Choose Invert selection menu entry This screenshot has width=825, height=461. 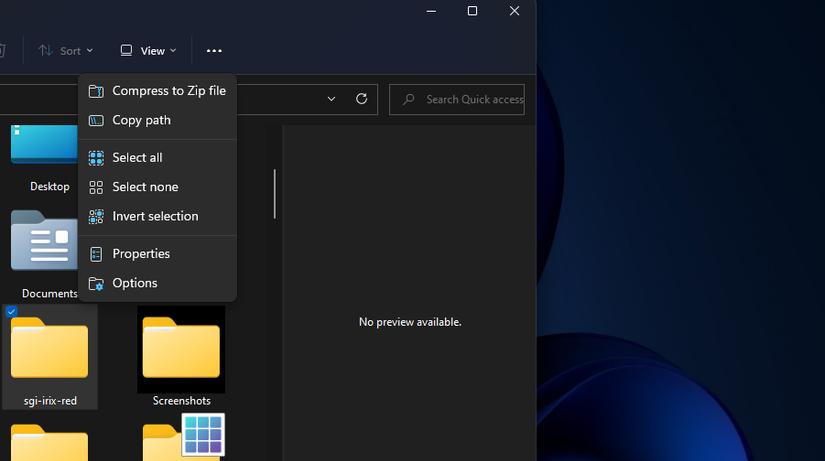pyautogui.click(x=157, y=216)
